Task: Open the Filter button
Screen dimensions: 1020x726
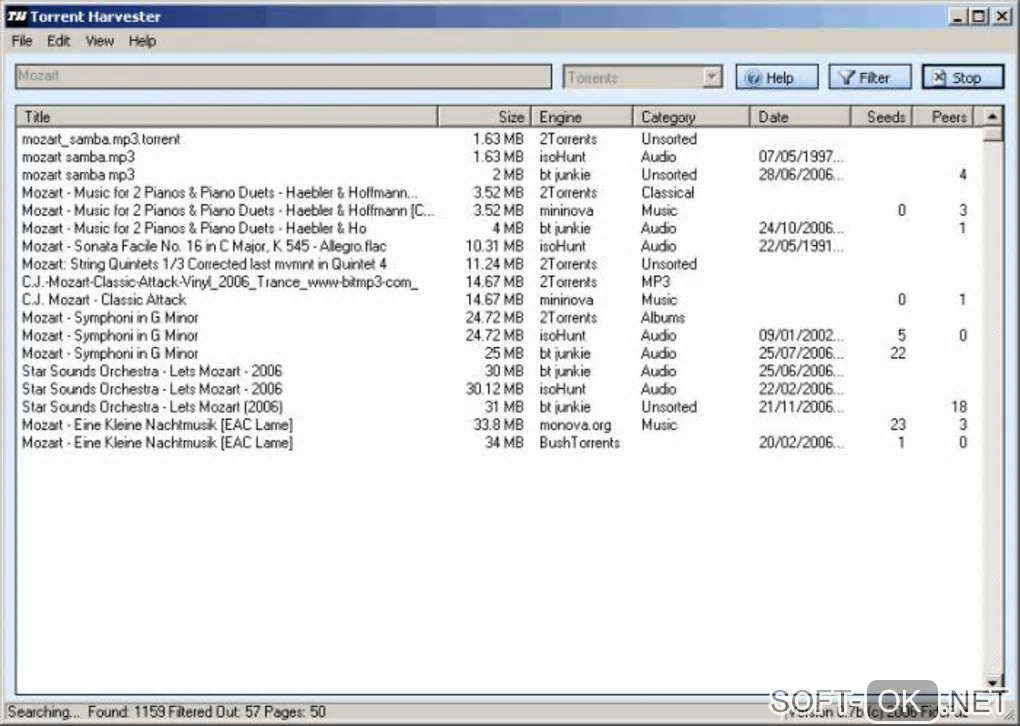Action: pyautogui.click(x=870, y=77)
